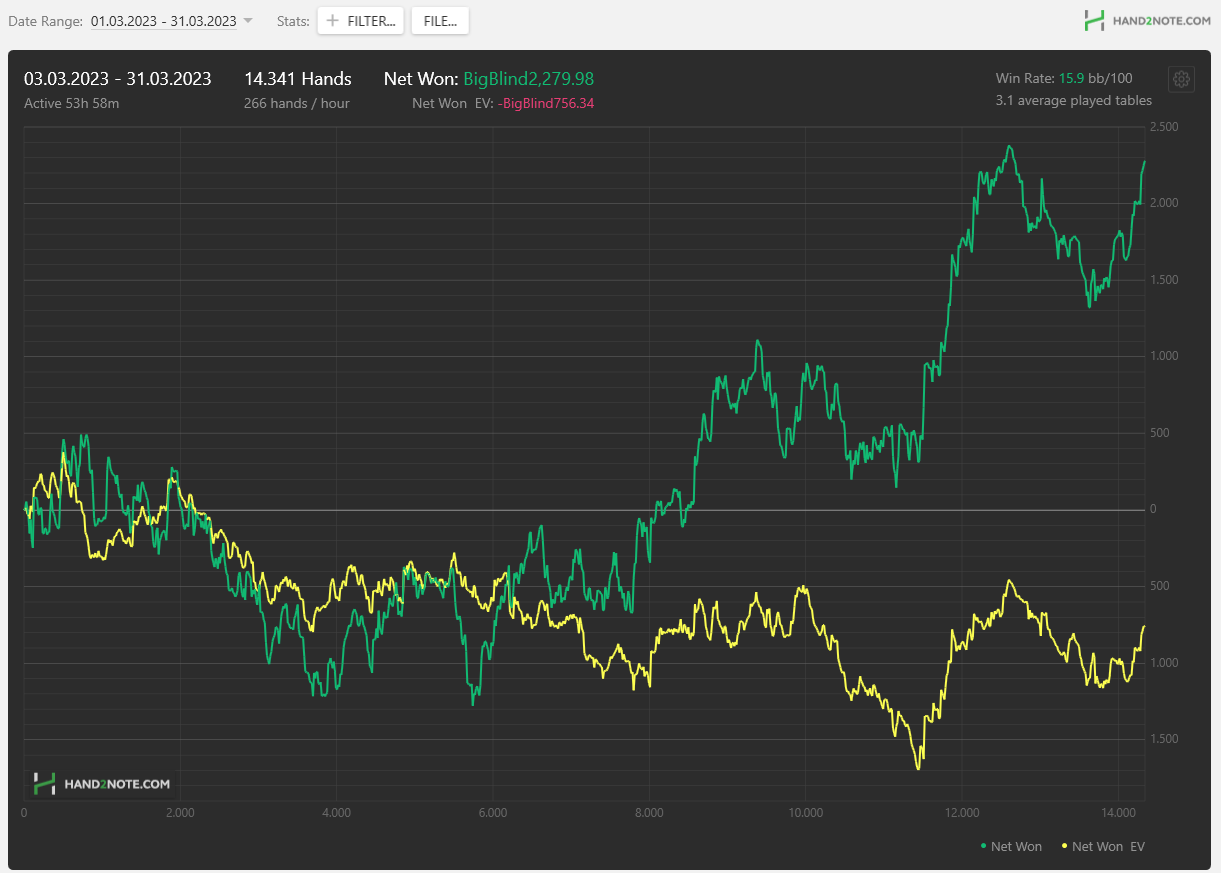Click the + FILTER... button

[x=361, y=21]
